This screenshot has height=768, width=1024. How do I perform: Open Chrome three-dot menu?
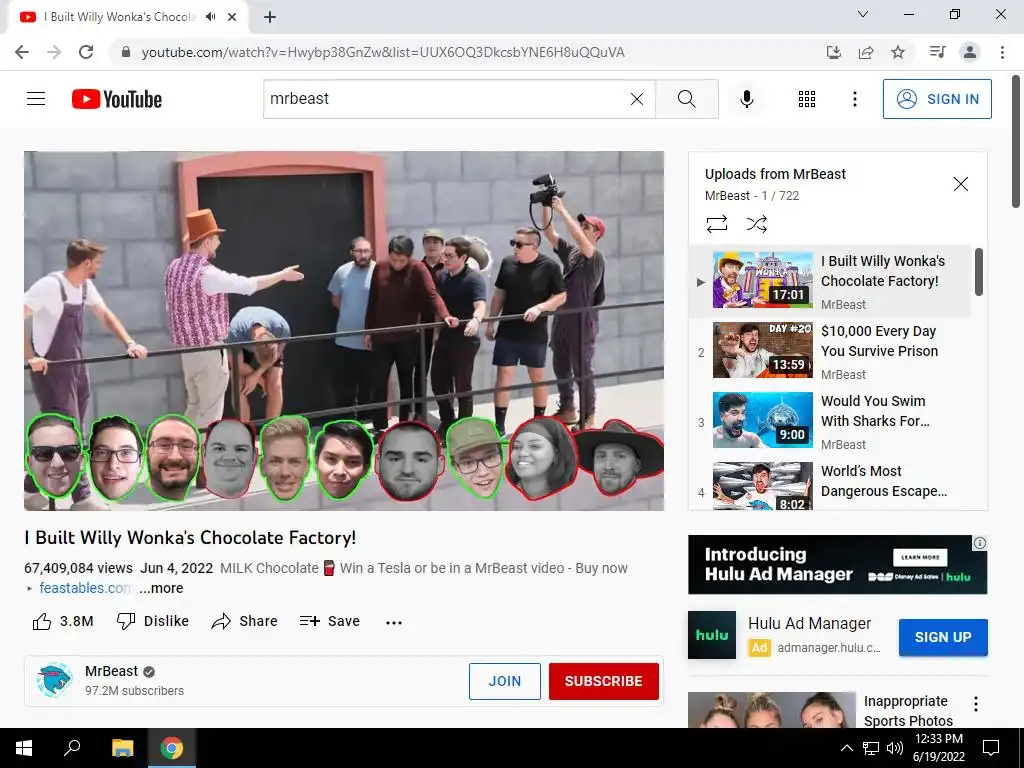click(1002, 52)
